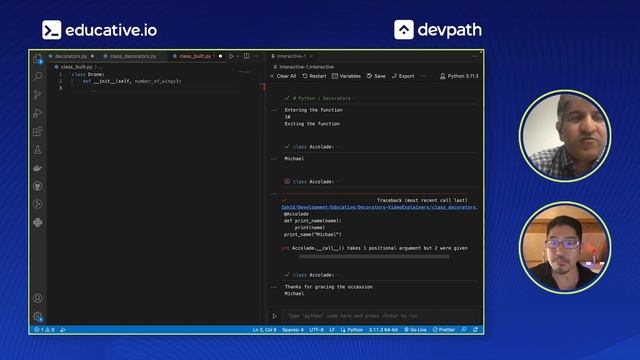The height and width of the screenshot is (360, 640).
Task: Split the editor to the right
Action: (247, 56)
